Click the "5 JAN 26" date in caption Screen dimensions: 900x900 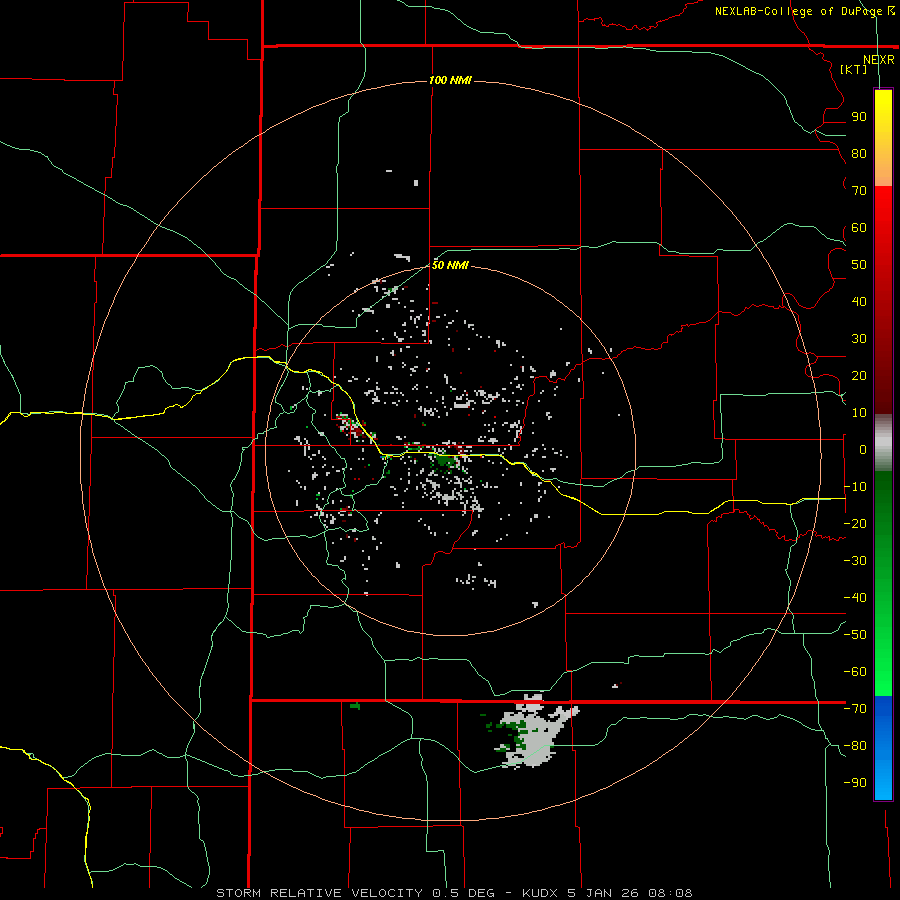602,893
